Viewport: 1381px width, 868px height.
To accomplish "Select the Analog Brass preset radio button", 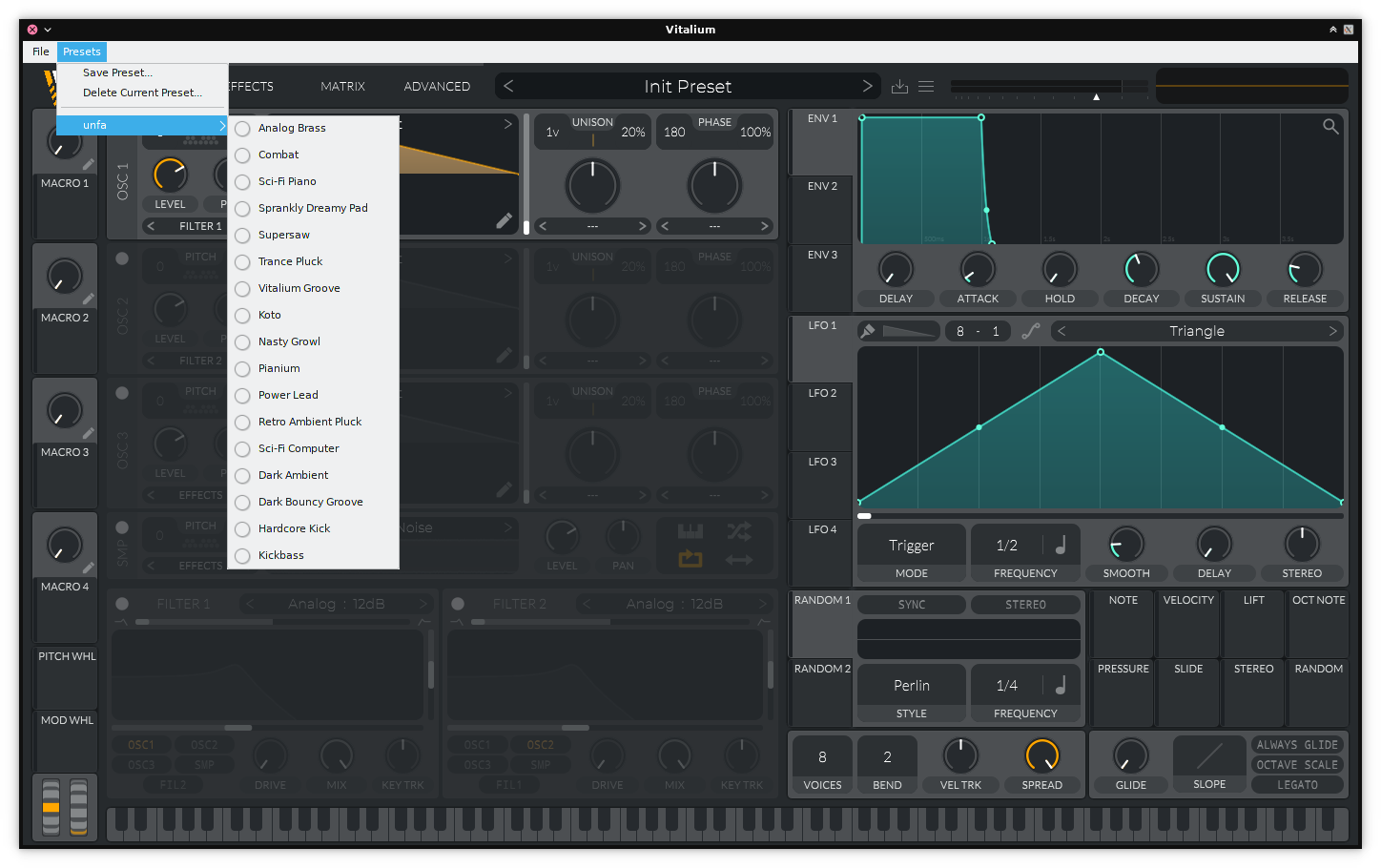I will [x=242, y=128].
